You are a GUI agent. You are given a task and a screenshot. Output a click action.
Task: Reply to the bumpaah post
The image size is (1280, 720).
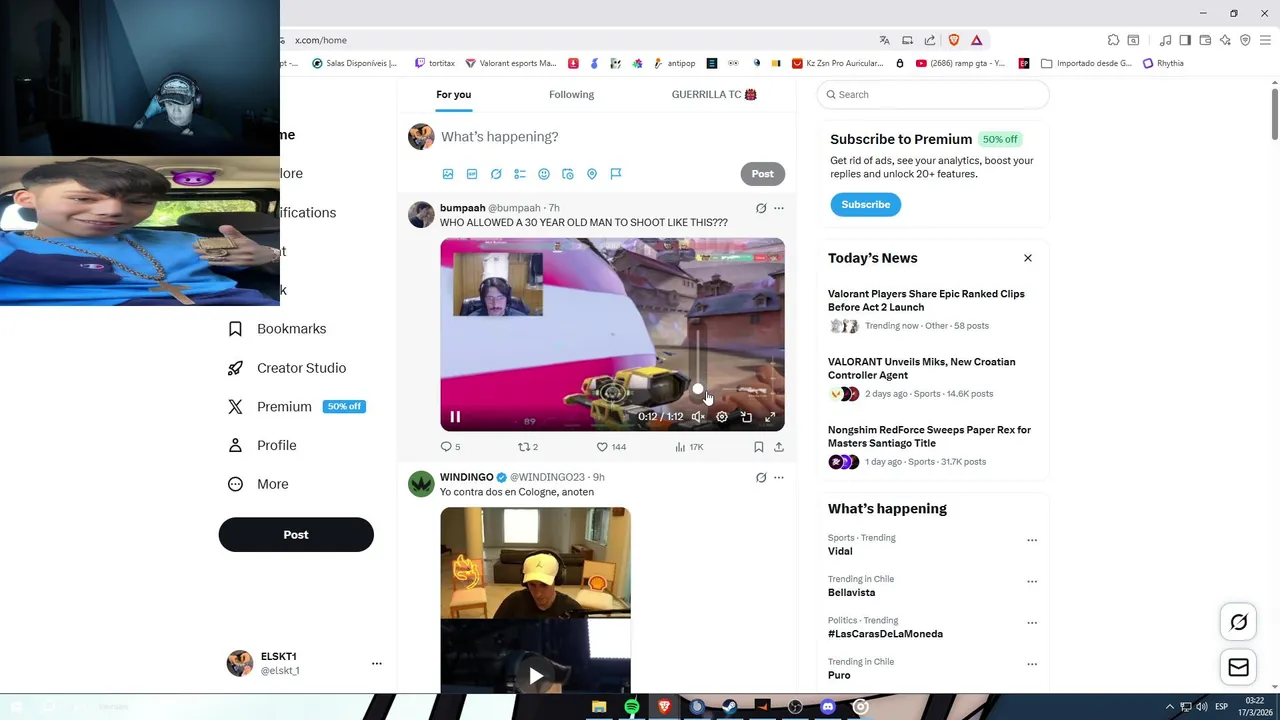451,447
